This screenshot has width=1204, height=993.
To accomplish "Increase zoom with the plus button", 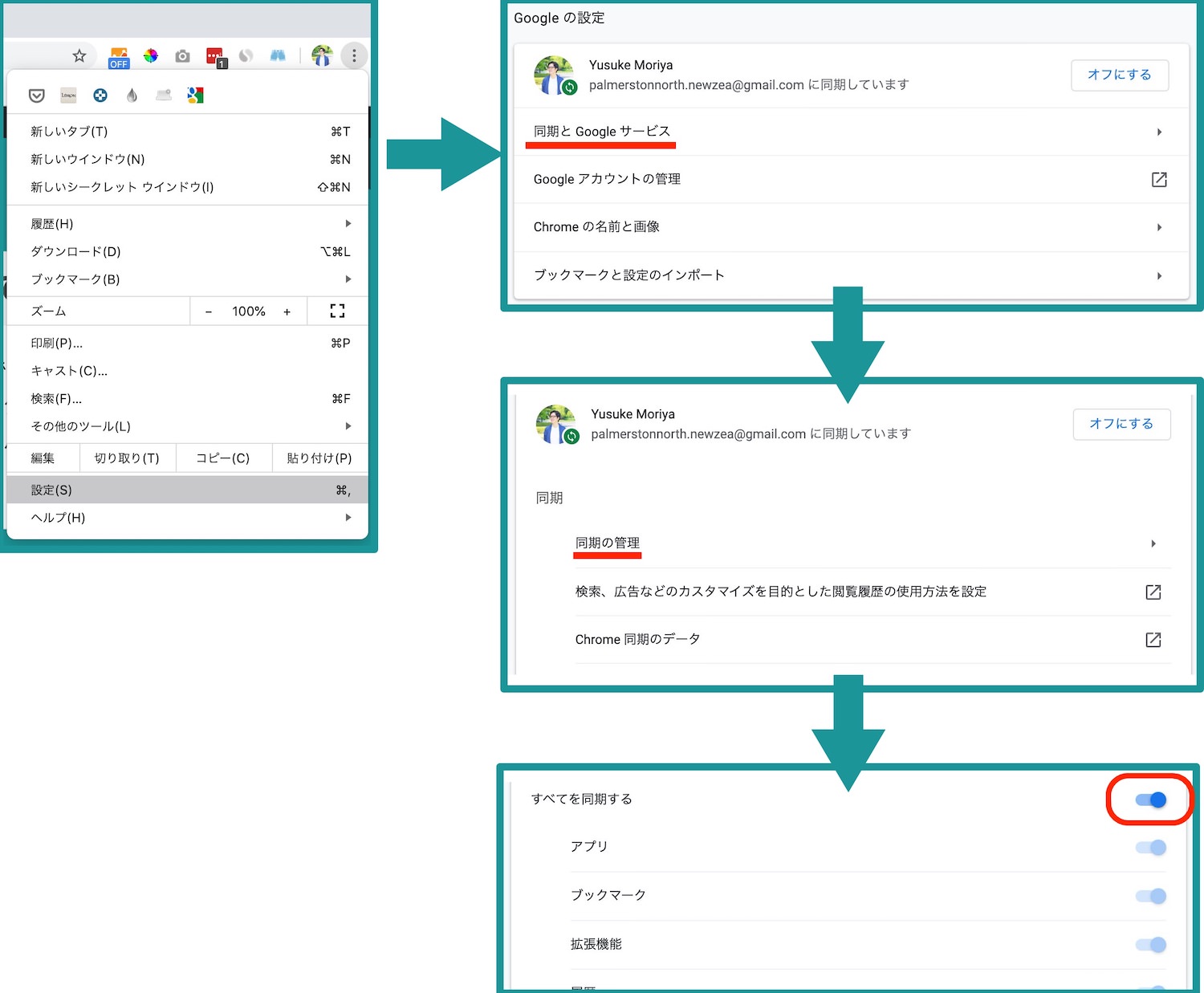I will (287, 311).
